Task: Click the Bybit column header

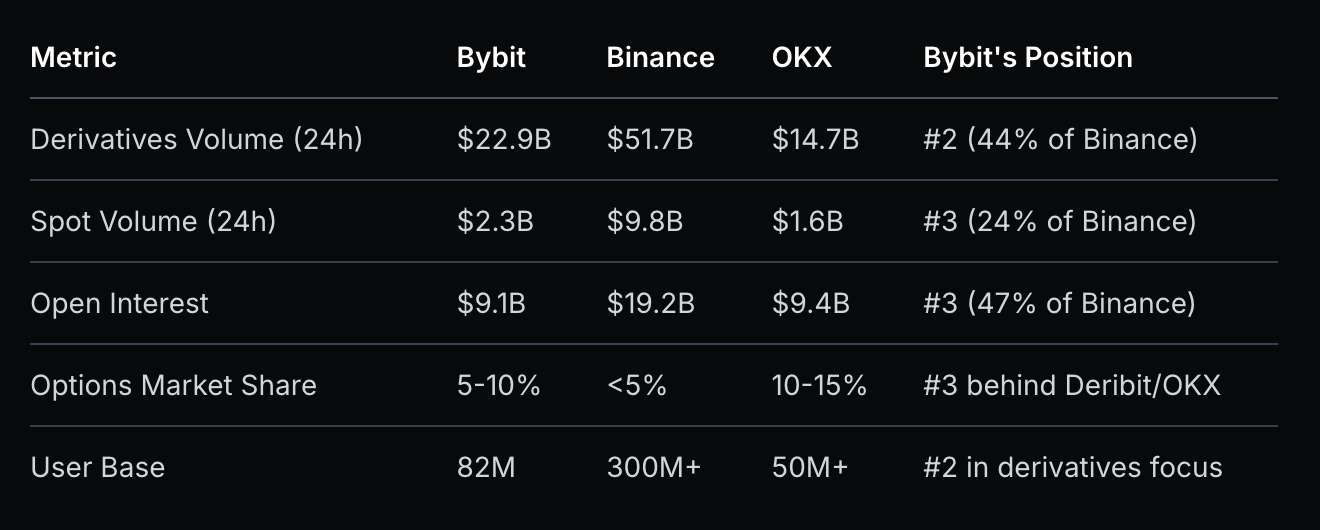Action: [491, 58]
